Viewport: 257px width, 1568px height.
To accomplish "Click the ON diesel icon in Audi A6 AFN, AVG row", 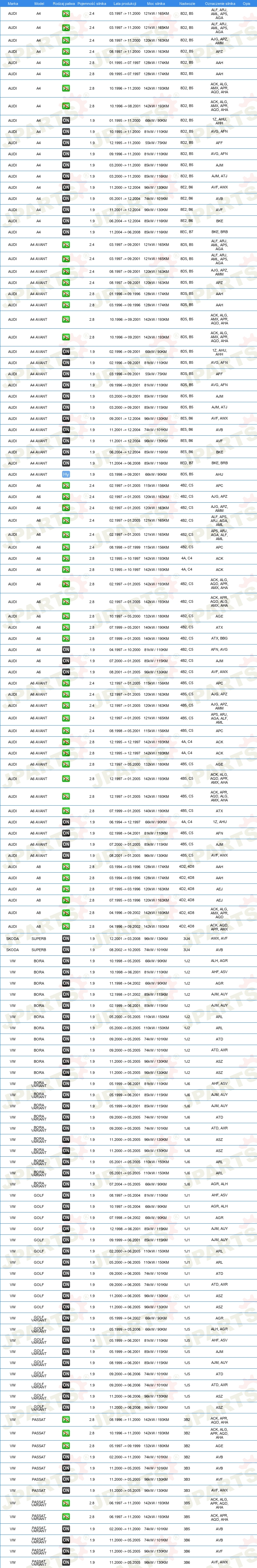I will (x=66, y=649).
